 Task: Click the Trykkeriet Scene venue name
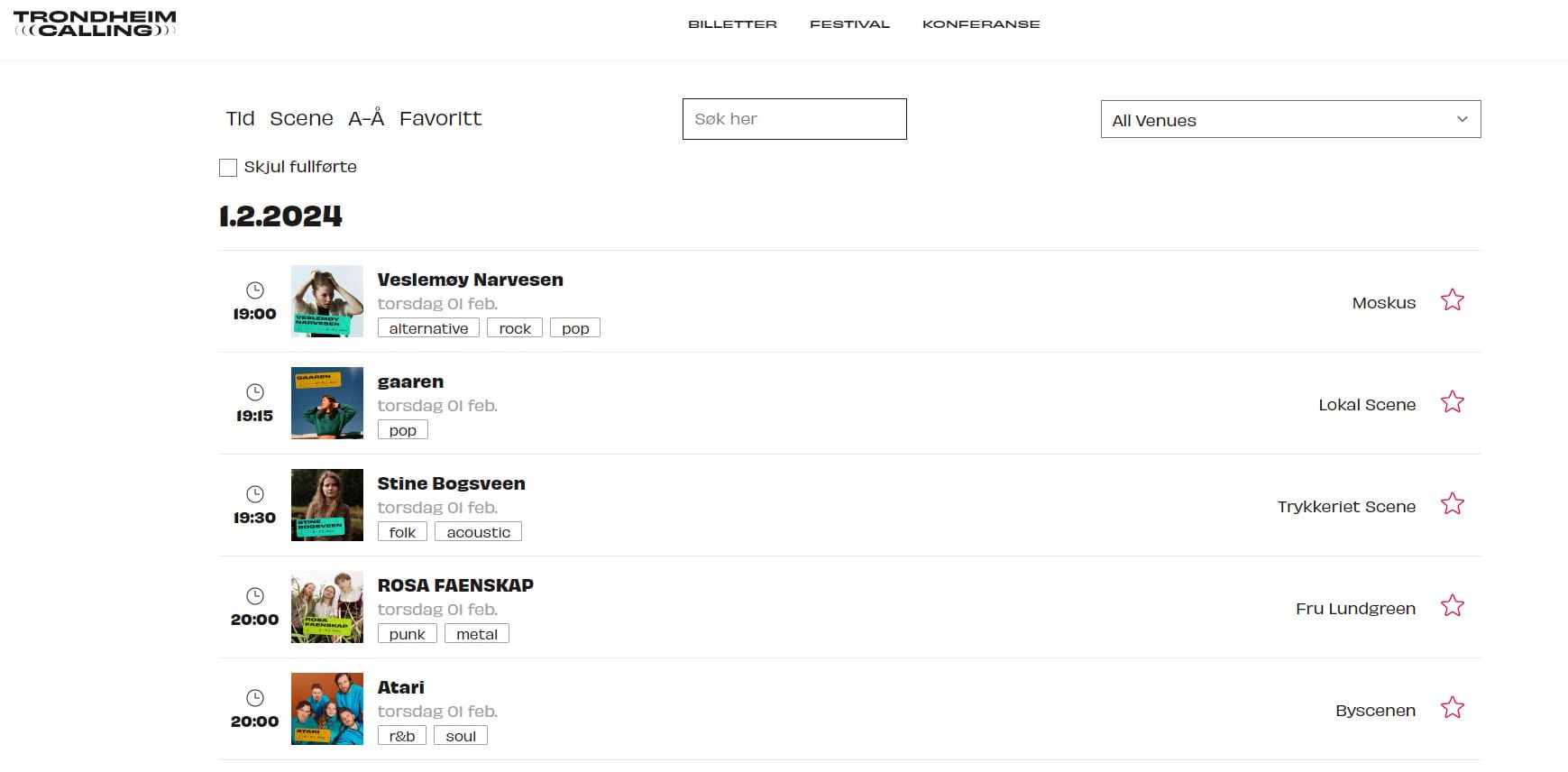pyautogui.click(x=1346, y=507)
